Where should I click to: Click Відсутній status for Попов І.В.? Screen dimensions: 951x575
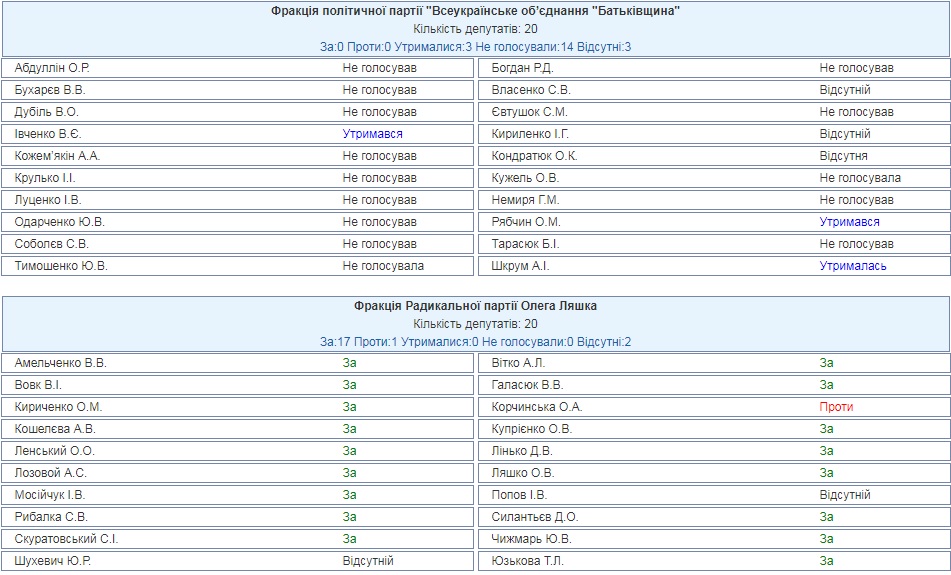(845, 495)
